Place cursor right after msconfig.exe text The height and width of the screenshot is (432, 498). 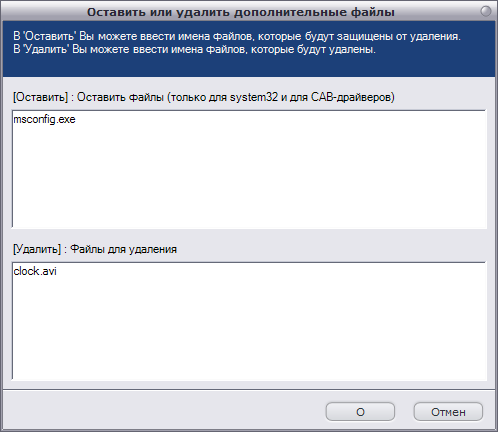coord(76,119)
